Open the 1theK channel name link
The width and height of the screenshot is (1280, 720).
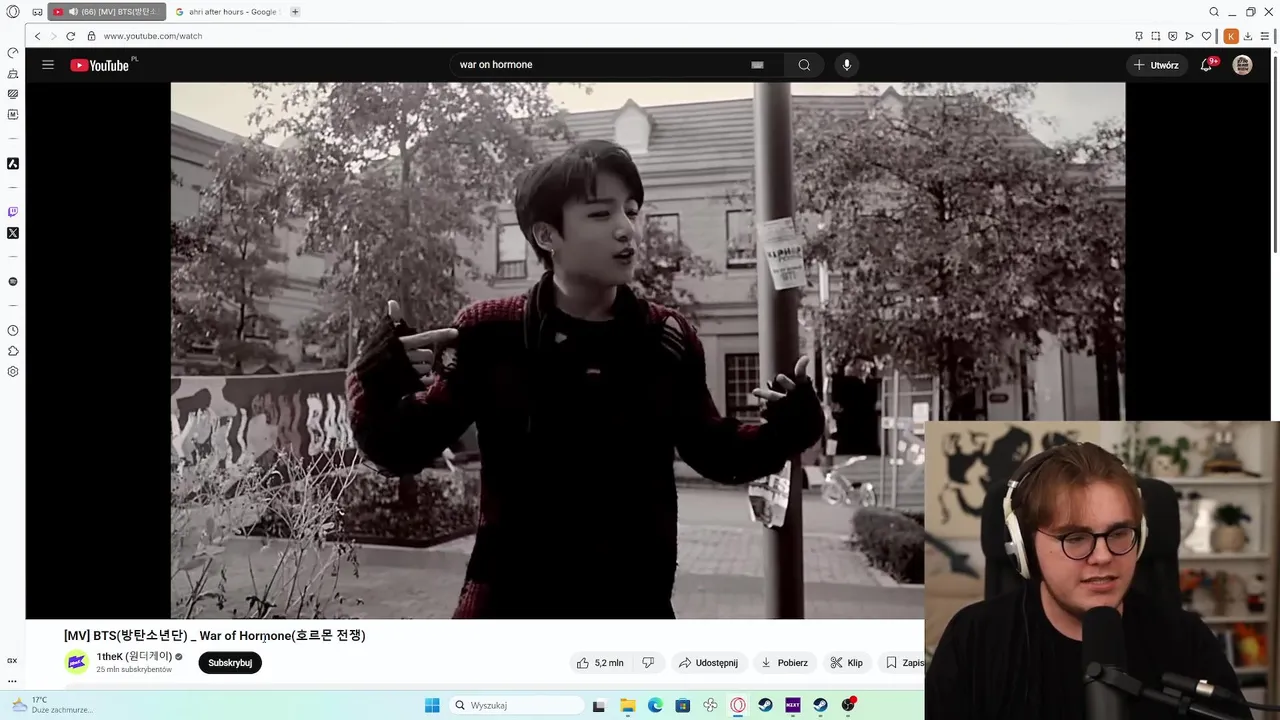pos(134,656)
